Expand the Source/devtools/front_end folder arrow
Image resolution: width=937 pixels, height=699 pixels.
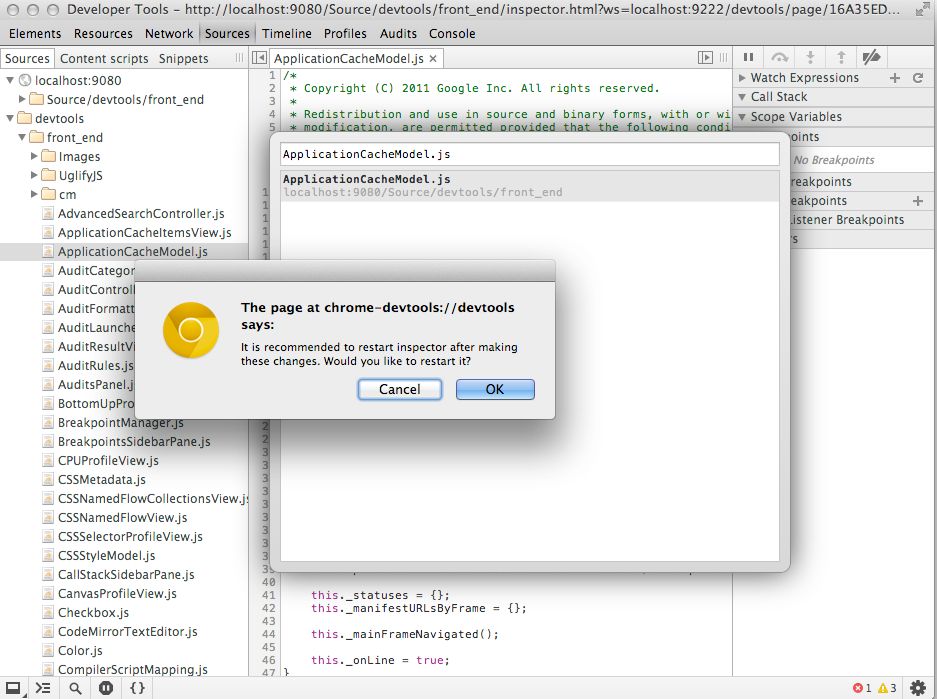pos(22,99)
